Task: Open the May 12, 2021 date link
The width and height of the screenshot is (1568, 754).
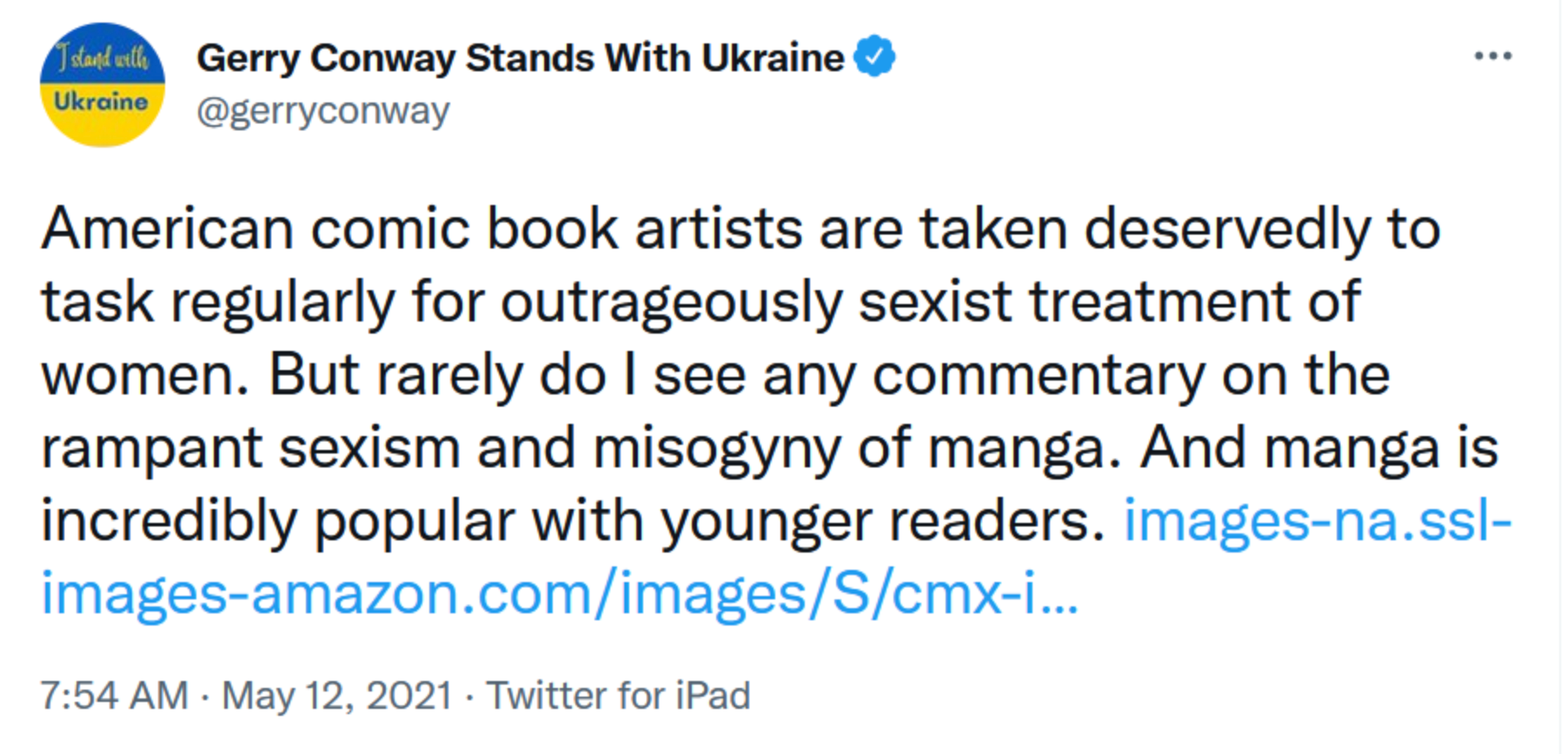Action: (337, 696)
